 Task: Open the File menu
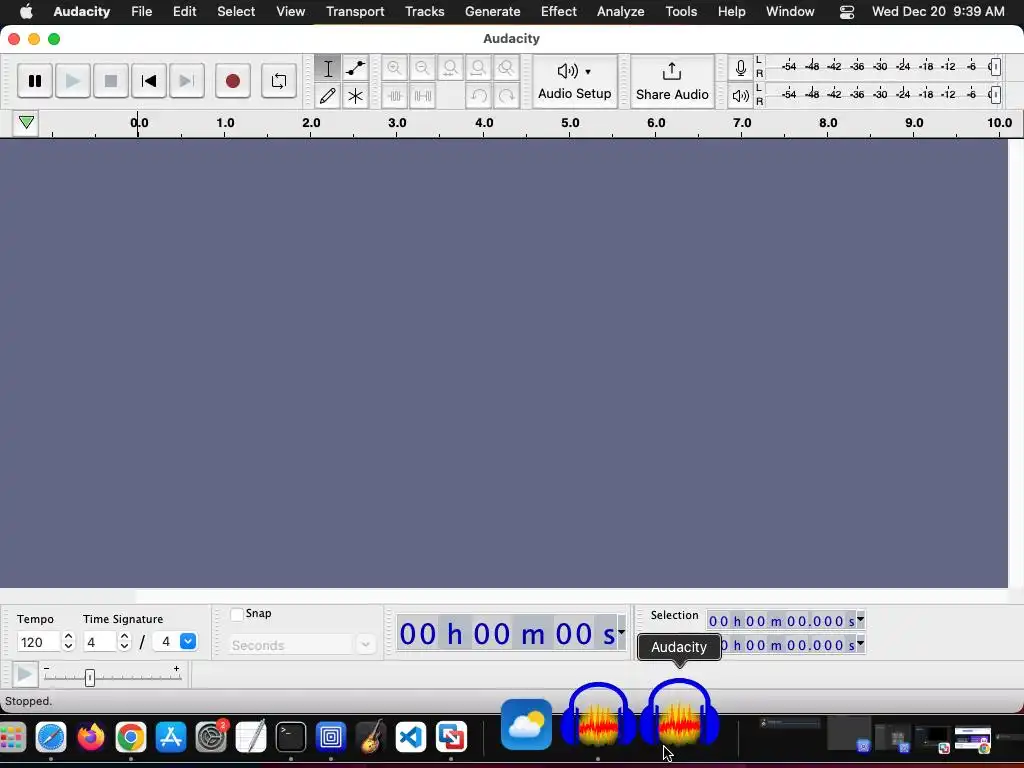[141, 12]
